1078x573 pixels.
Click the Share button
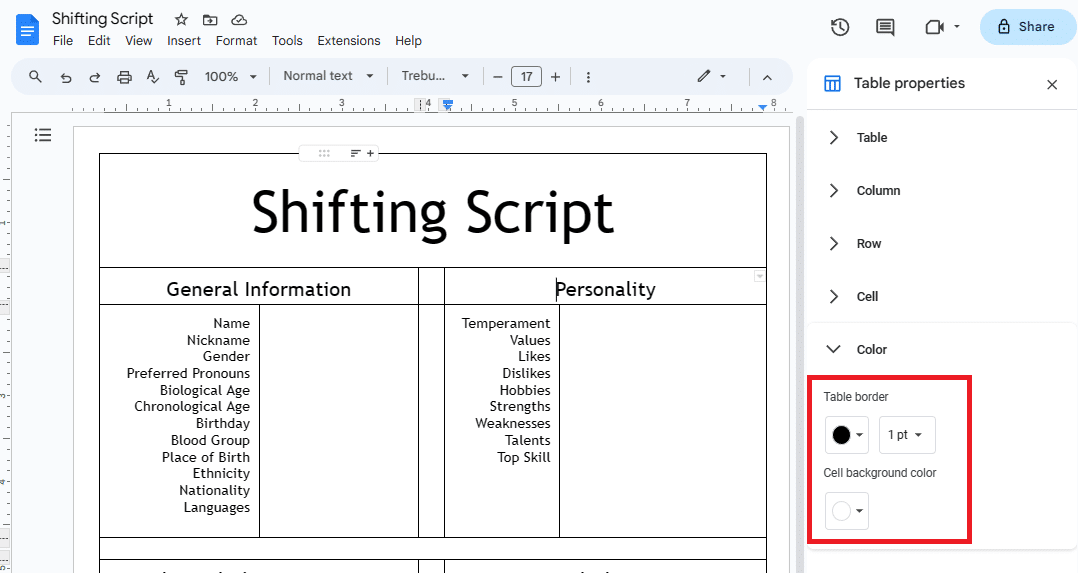(1027, 27)
